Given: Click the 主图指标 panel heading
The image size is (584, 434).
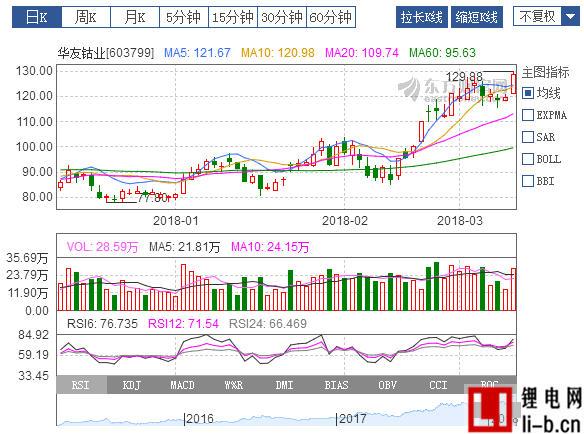Looking at the screenshot, I should tap(546, 72).
